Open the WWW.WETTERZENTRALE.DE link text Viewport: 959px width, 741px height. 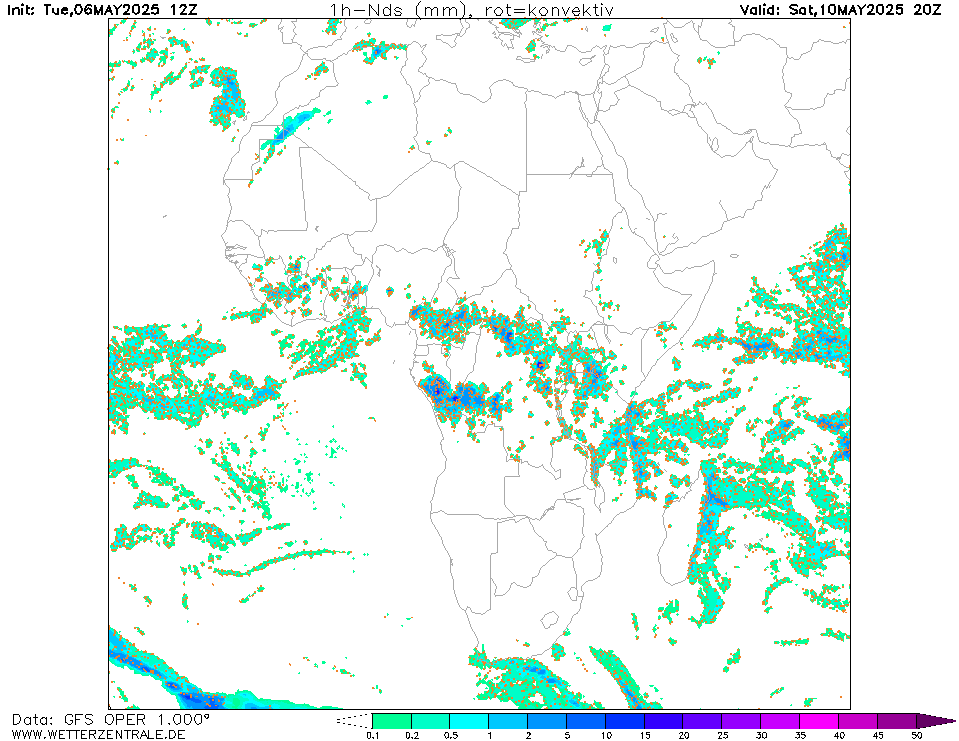(x=98, y=734)
